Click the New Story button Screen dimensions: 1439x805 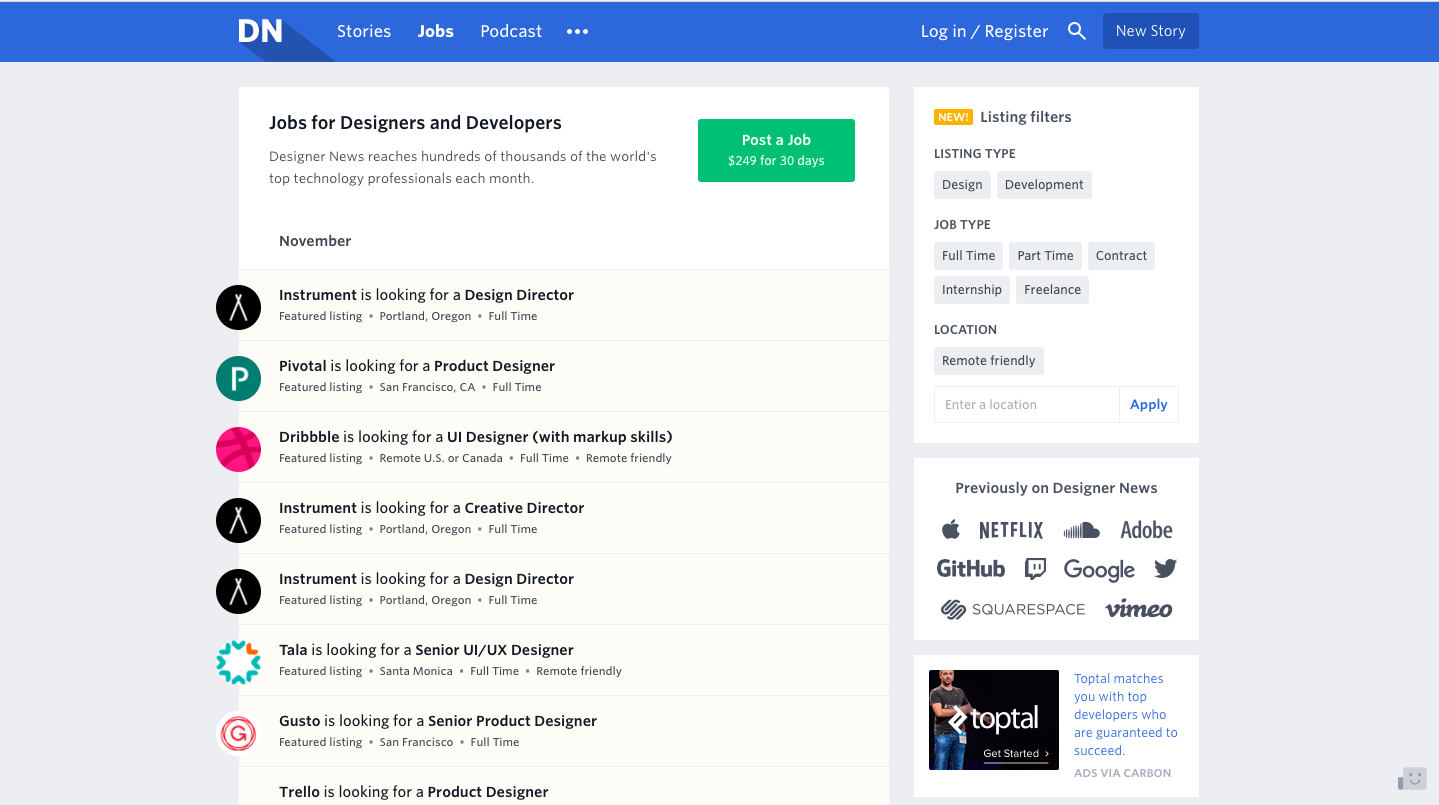click(x=1150, y=31)
